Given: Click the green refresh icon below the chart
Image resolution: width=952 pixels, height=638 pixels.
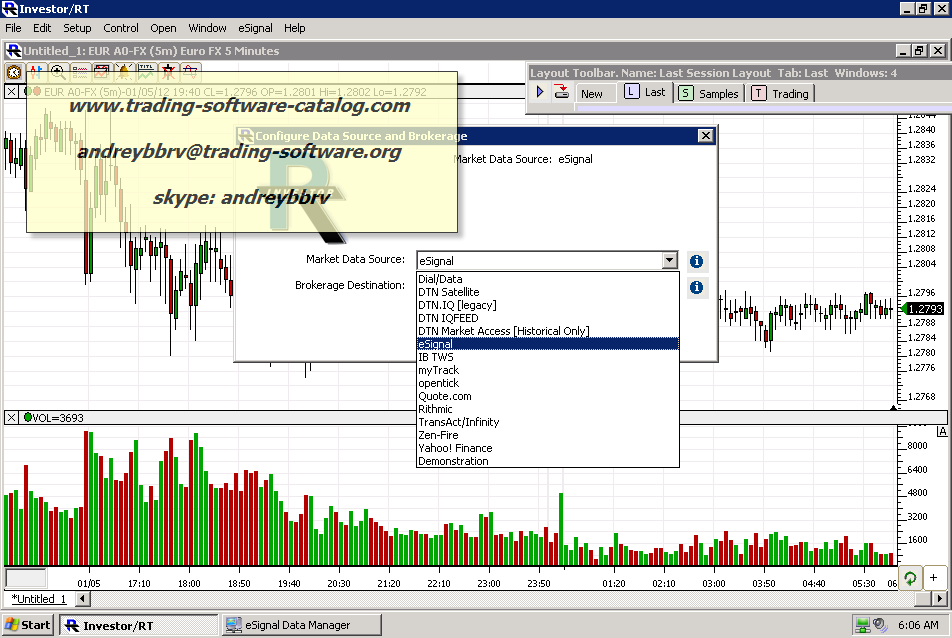Looking at the screenshot, I should point(910,578).
